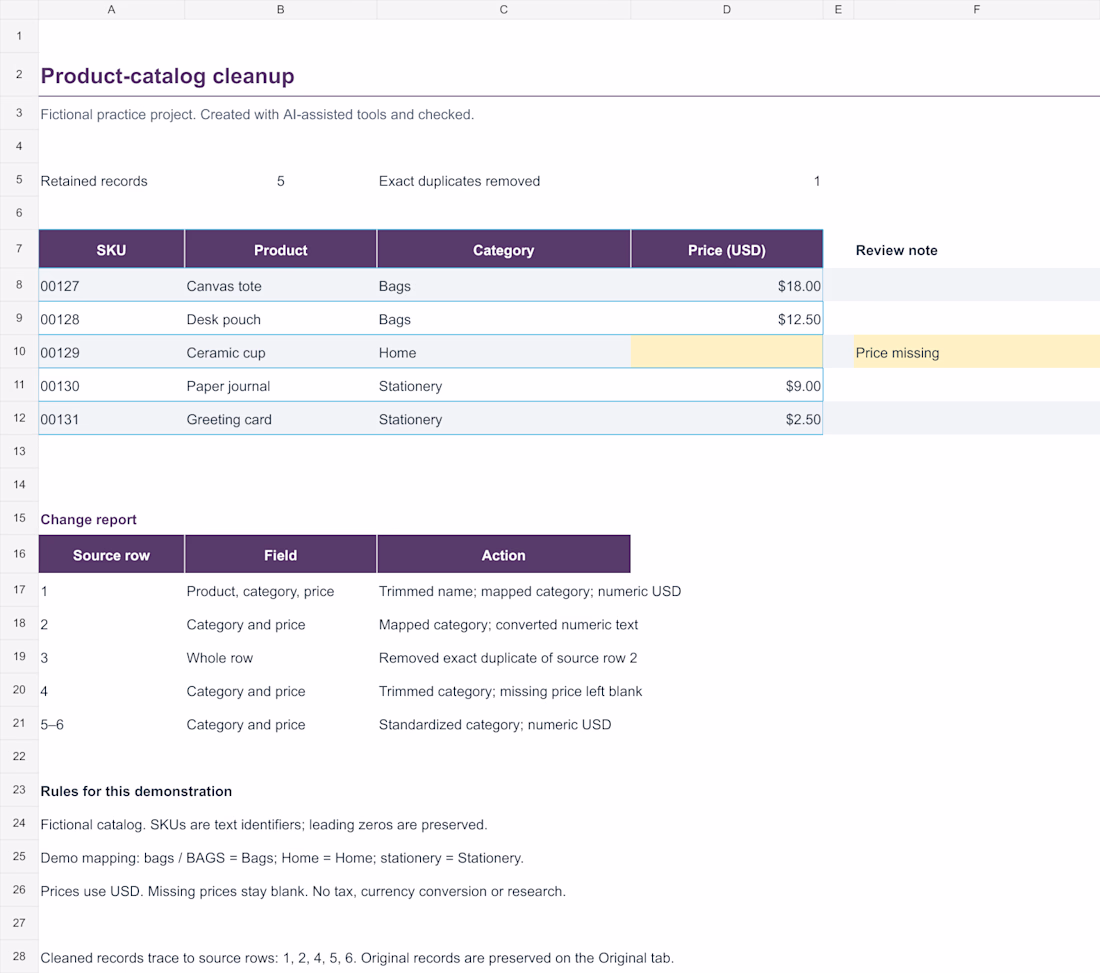Select Stationery category for Paper journal
Image resolution: width=1100 pixels, height=973 pixels.
click(x=504, y=386)
